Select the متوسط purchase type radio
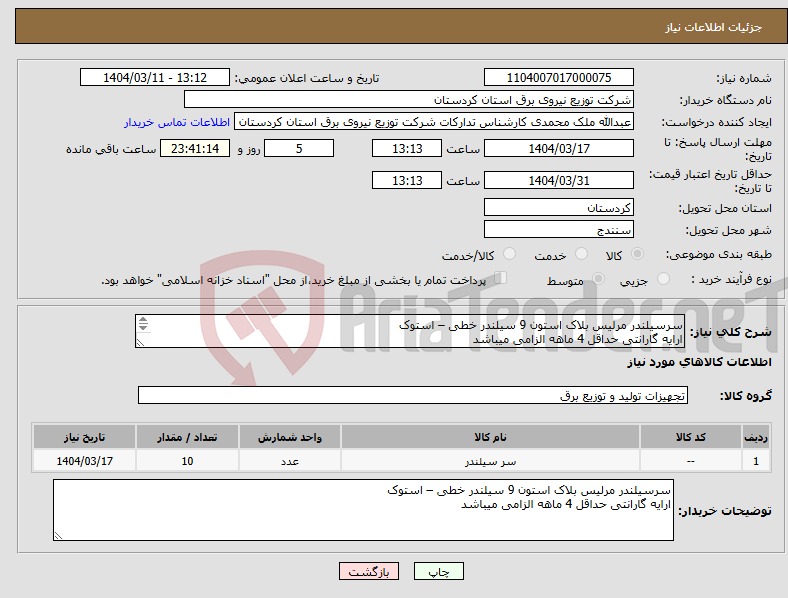This screenshot has width=788, height=598. 599,278
